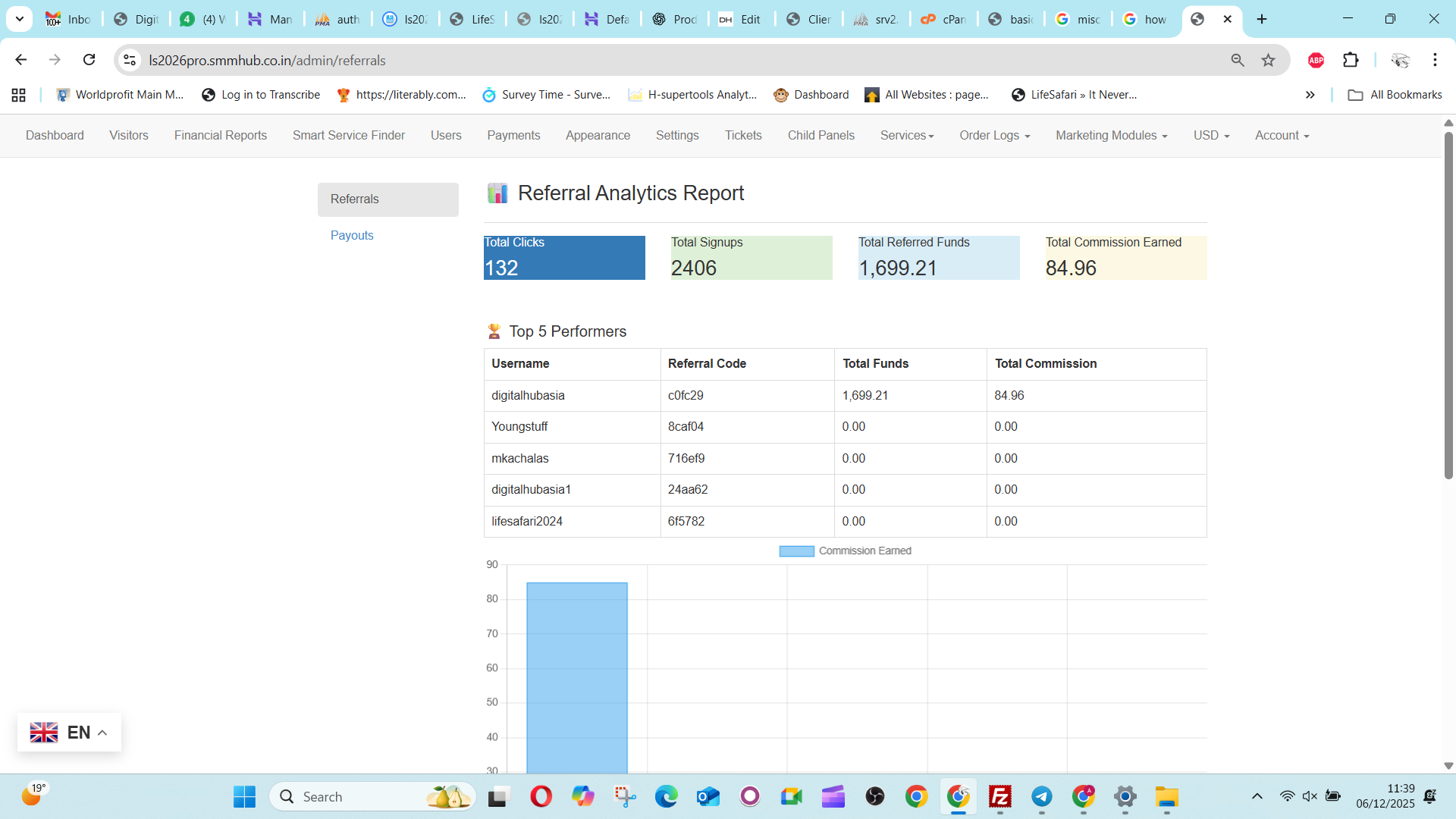Open the browser extensions puzzle icon

1351,60
